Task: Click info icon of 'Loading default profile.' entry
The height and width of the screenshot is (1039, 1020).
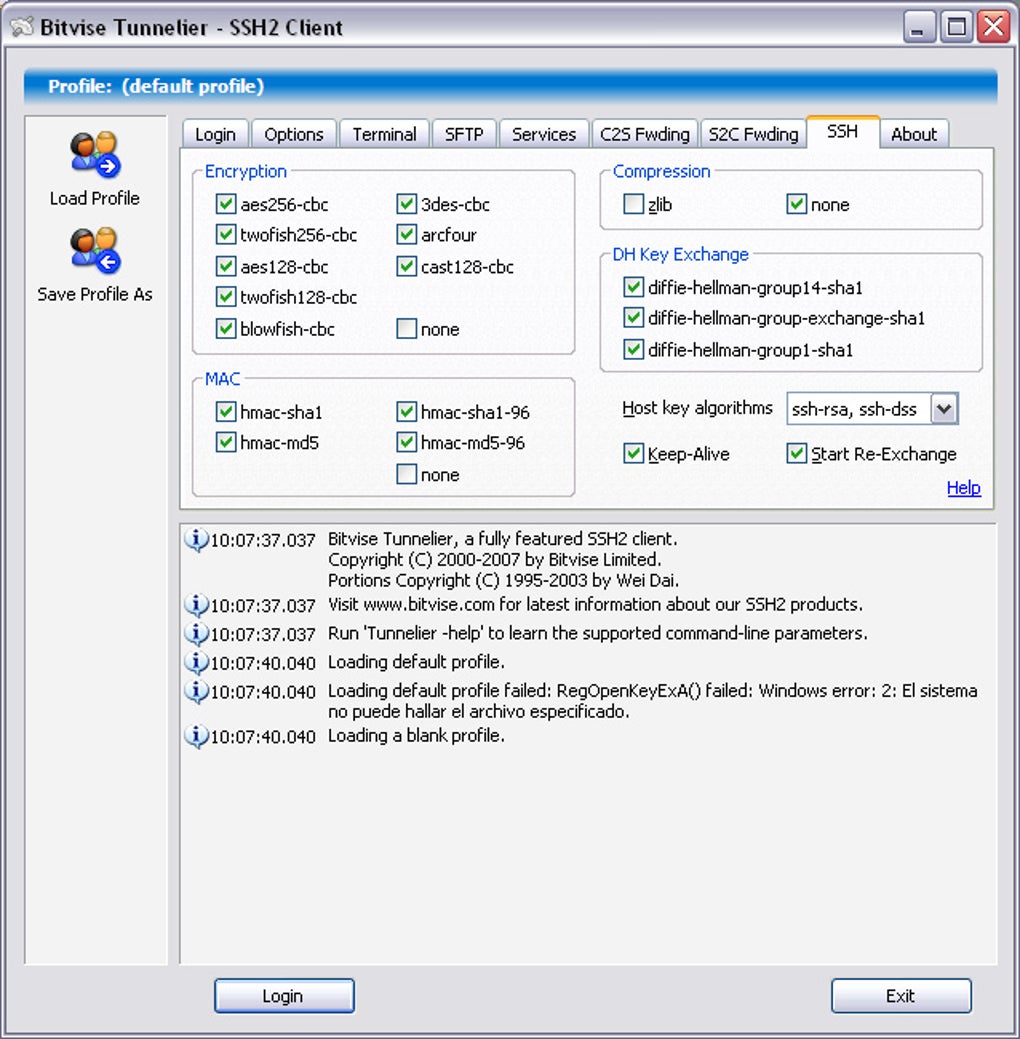Action: pyautogui.click(x=196, y=662)
